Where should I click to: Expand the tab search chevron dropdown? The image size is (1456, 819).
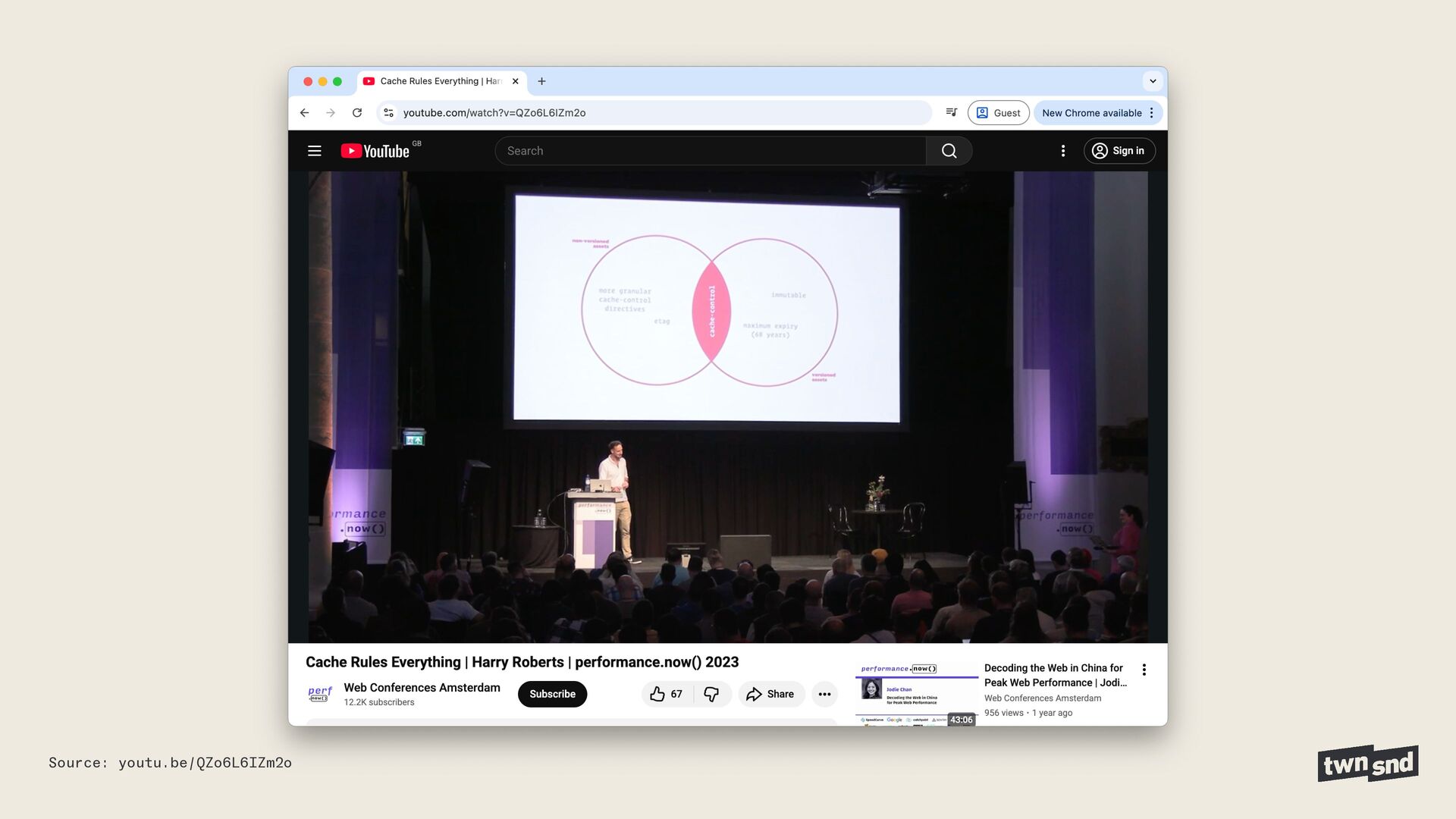click(1153, 81)
